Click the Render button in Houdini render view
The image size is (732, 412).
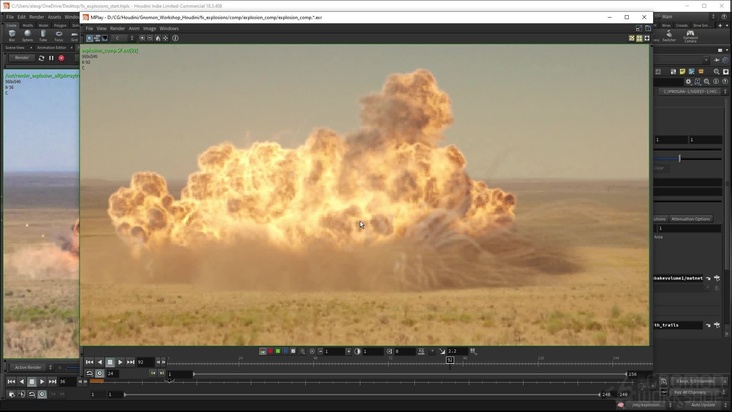[22, 58]
